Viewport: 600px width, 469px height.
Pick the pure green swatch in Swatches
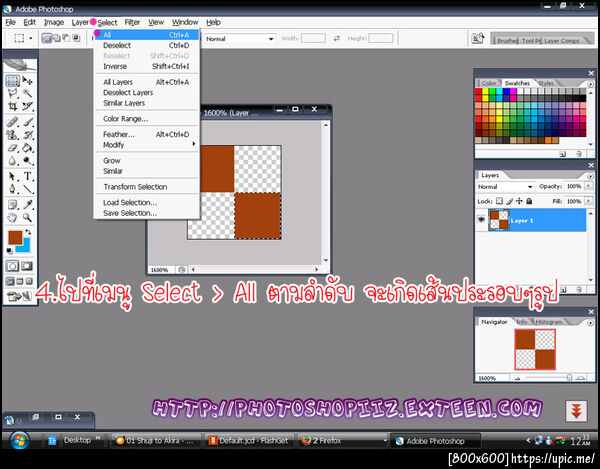(x=492, y=91)
